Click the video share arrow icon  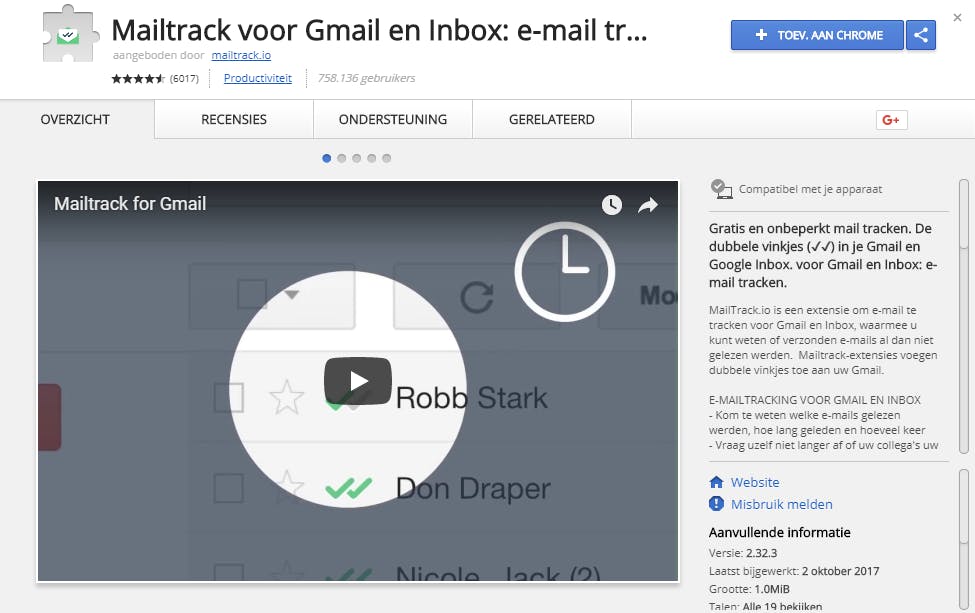click(x=648, y=205)
